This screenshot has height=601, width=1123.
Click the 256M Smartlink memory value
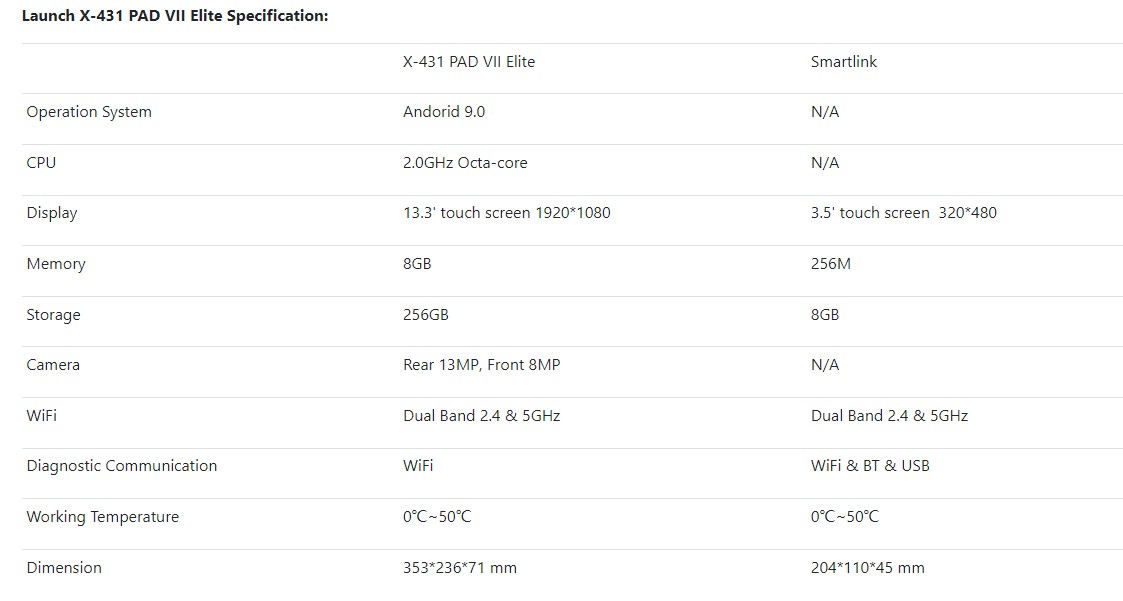(831, 264)
